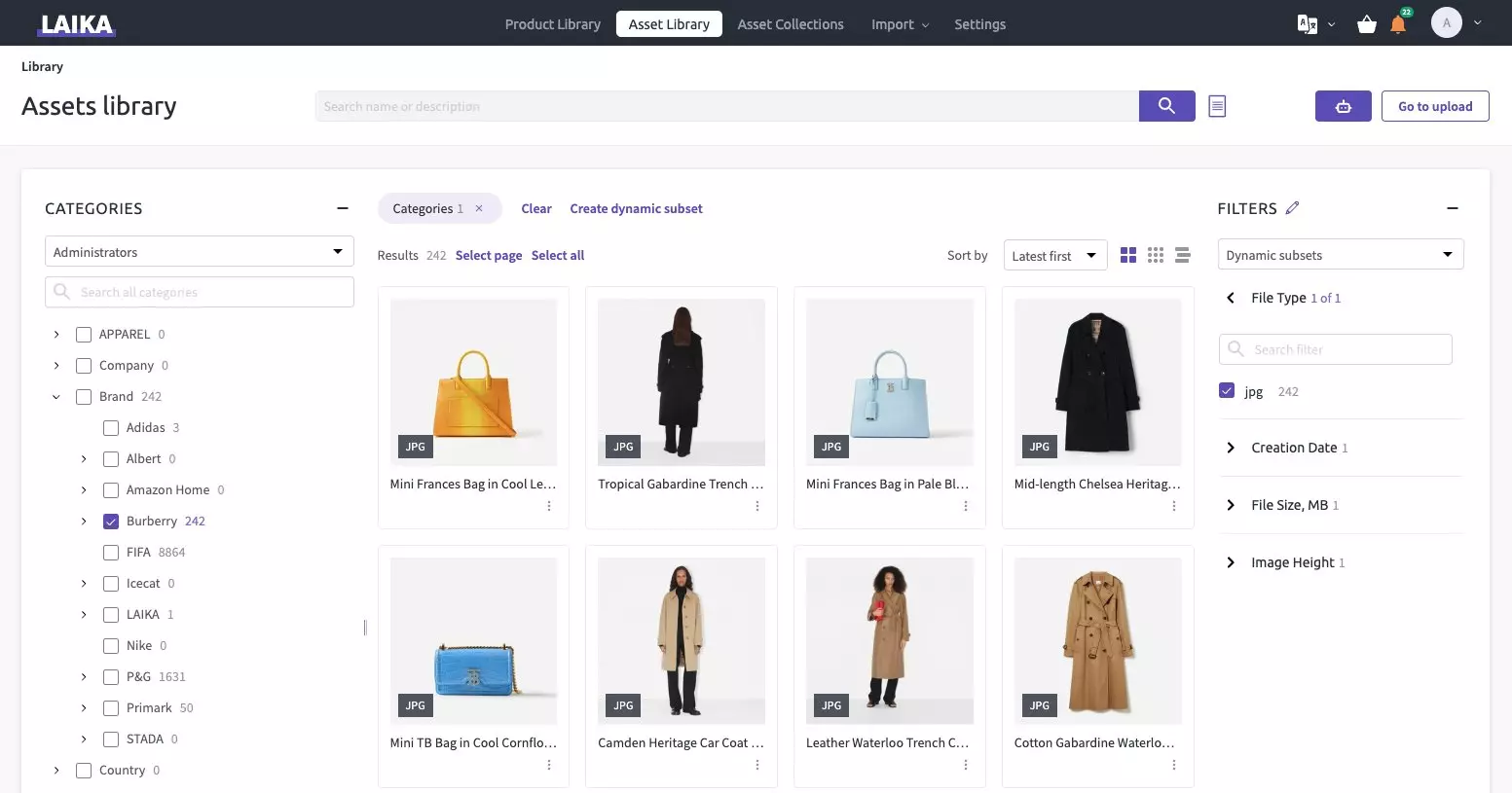Click the search magnifier button
This screenshot has width=1512, height=793.
coord(1166,106)
